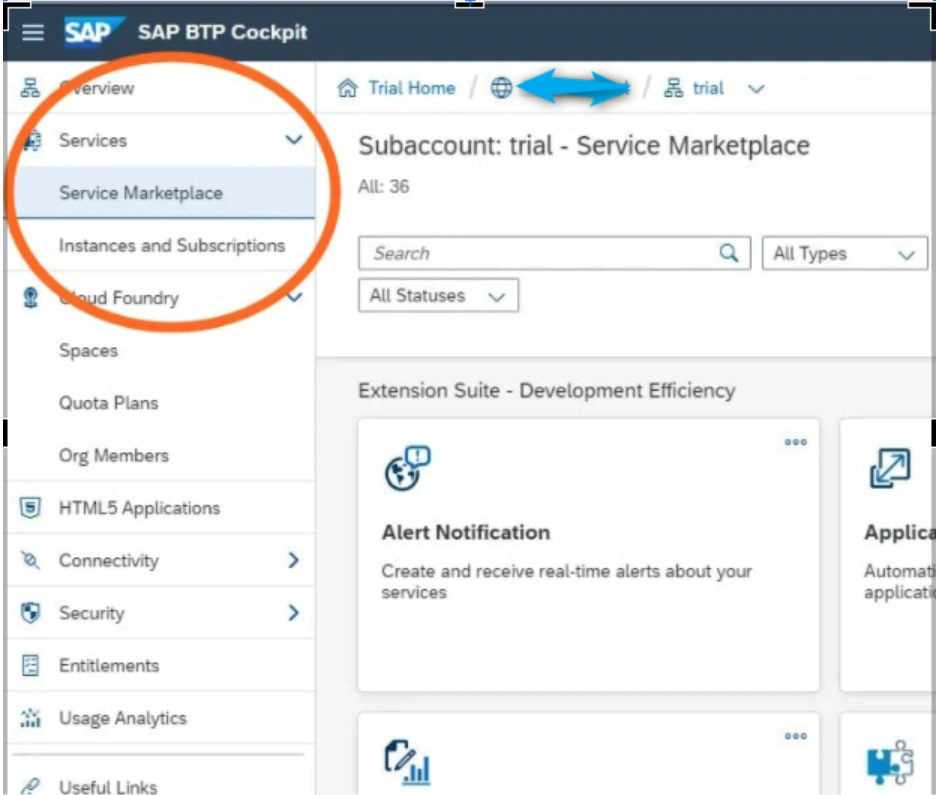Screen dimensions: 937x795
Task: Click the Cloud Foundry icon
Action: click(30, 298)
